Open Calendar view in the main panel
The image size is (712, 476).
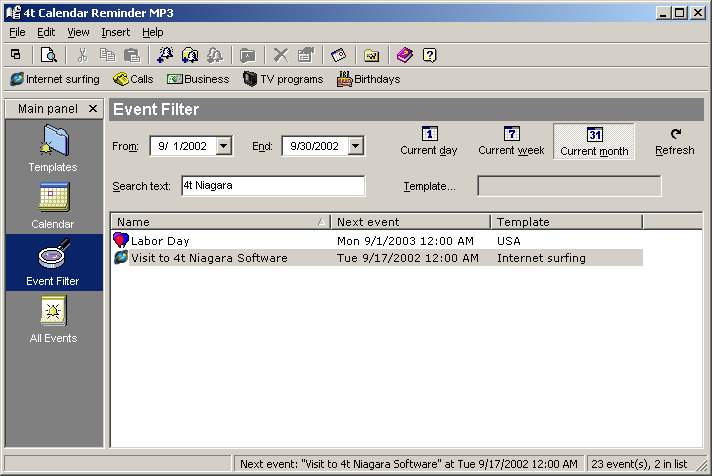pyautogui.click(x=53, y=205)
